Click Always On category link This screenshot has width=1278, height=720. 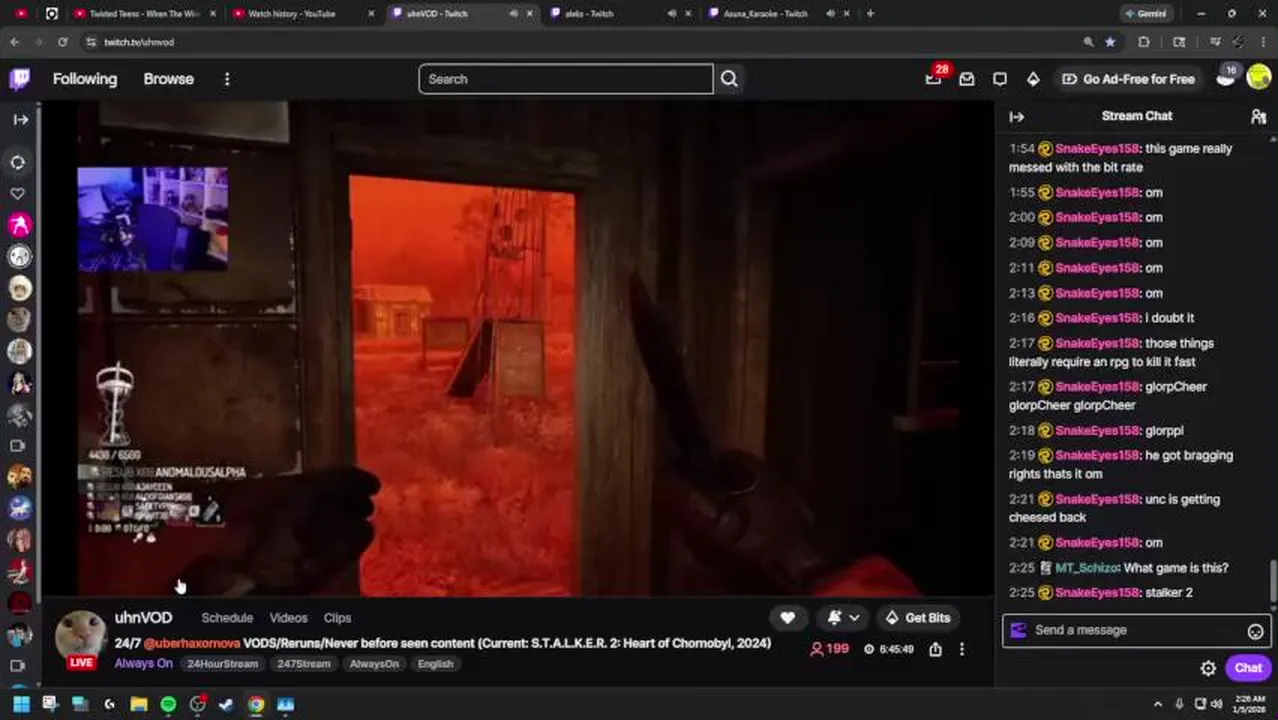click(x=143, y=663)
